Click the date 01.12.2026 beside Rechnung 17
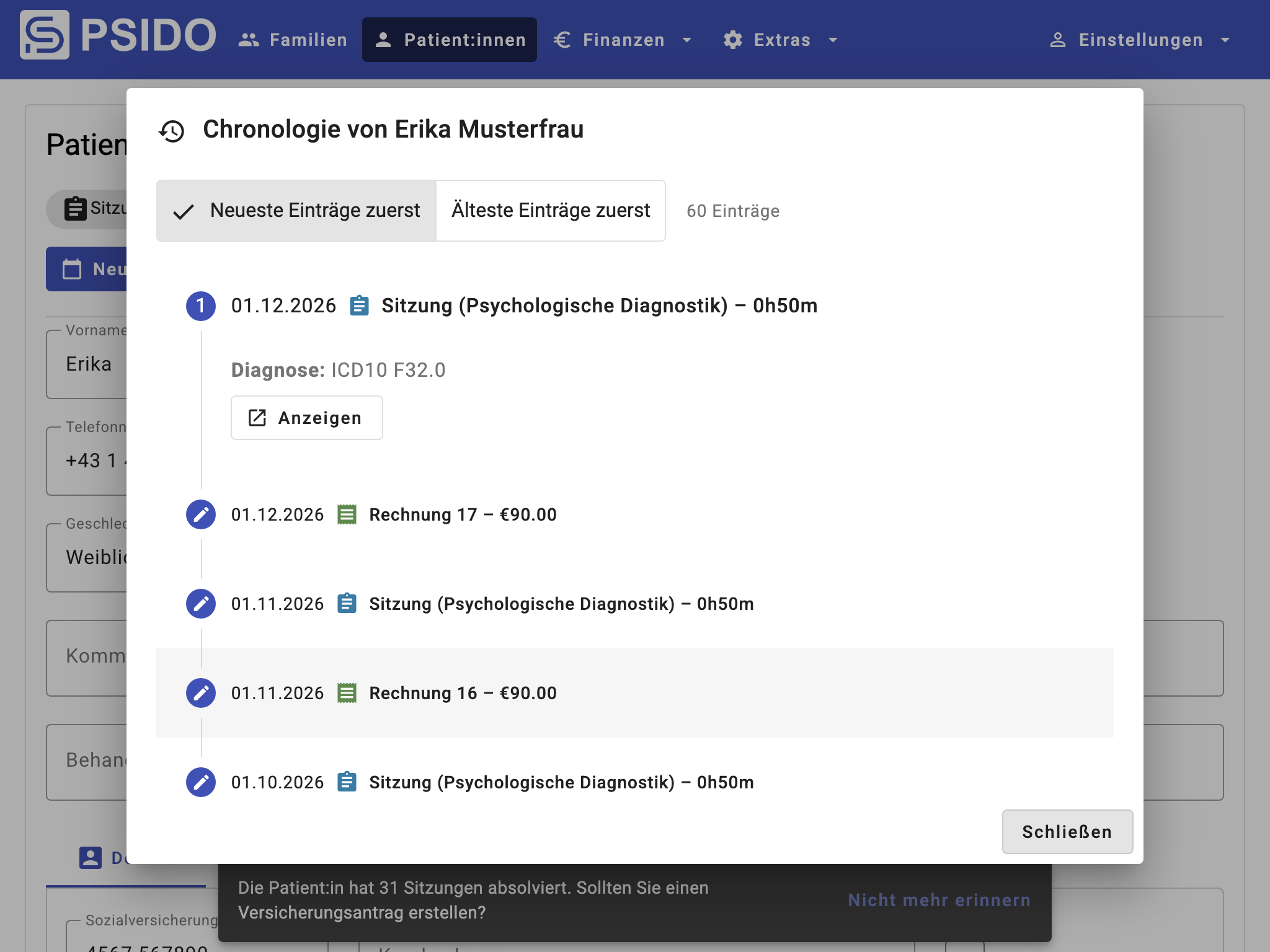 [x=277, y=514]
